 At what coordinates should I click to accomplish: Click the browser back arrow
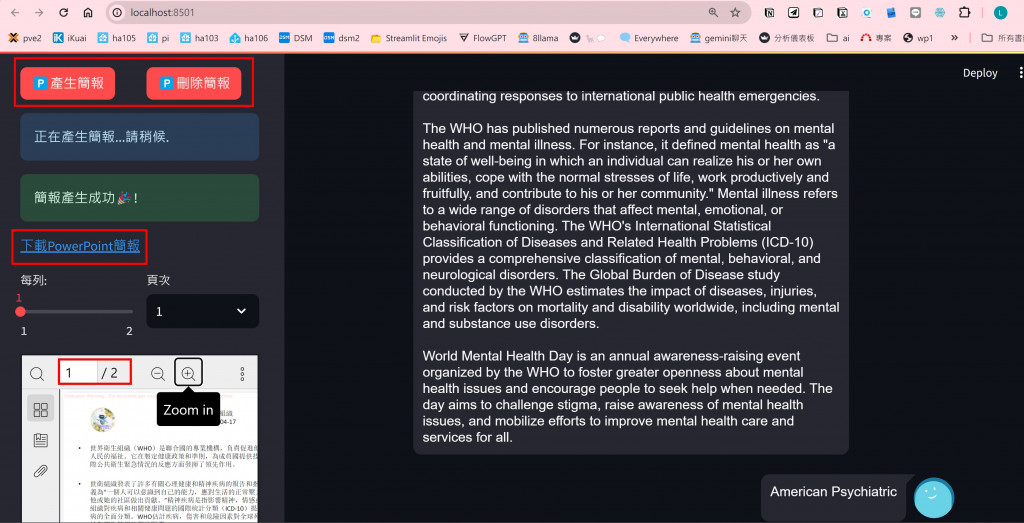[15, 12]
